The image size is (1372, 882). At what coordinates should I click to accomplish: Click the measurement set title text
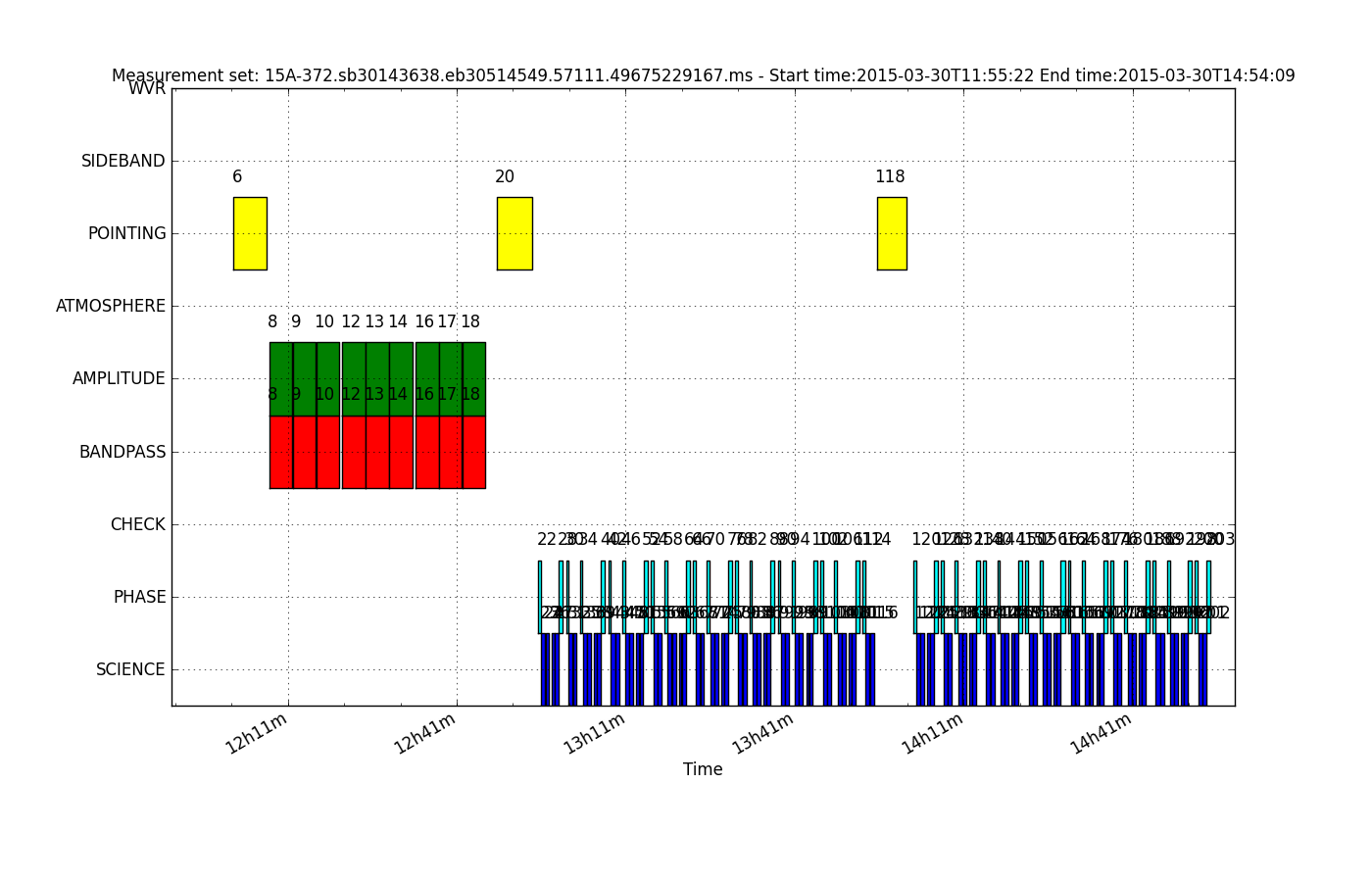tap(703, 75)
